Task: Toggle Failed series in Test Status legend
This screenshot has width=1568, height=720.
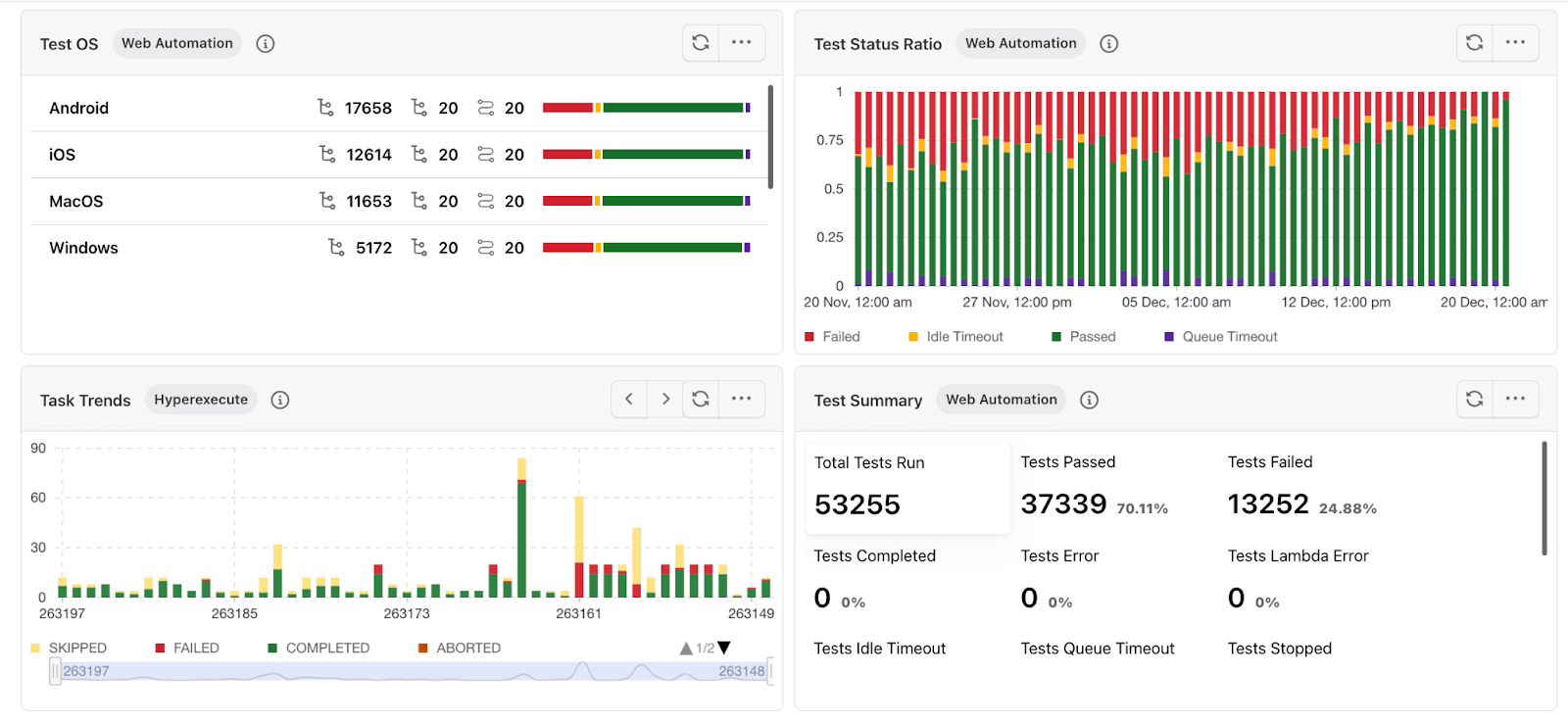Action: pos(832,337)
